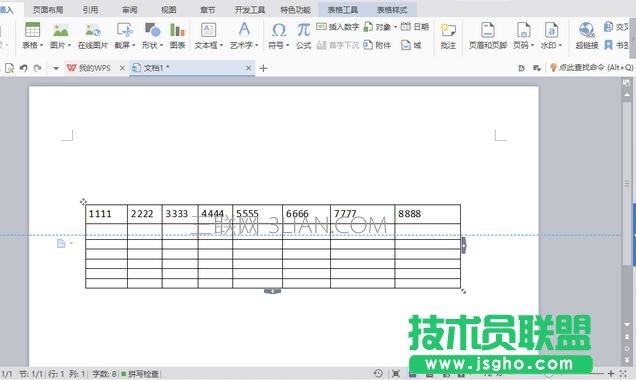636x380 pixels.
Task: Click the paragraph layout icon left of table
Action: click(x=61, y=243)
